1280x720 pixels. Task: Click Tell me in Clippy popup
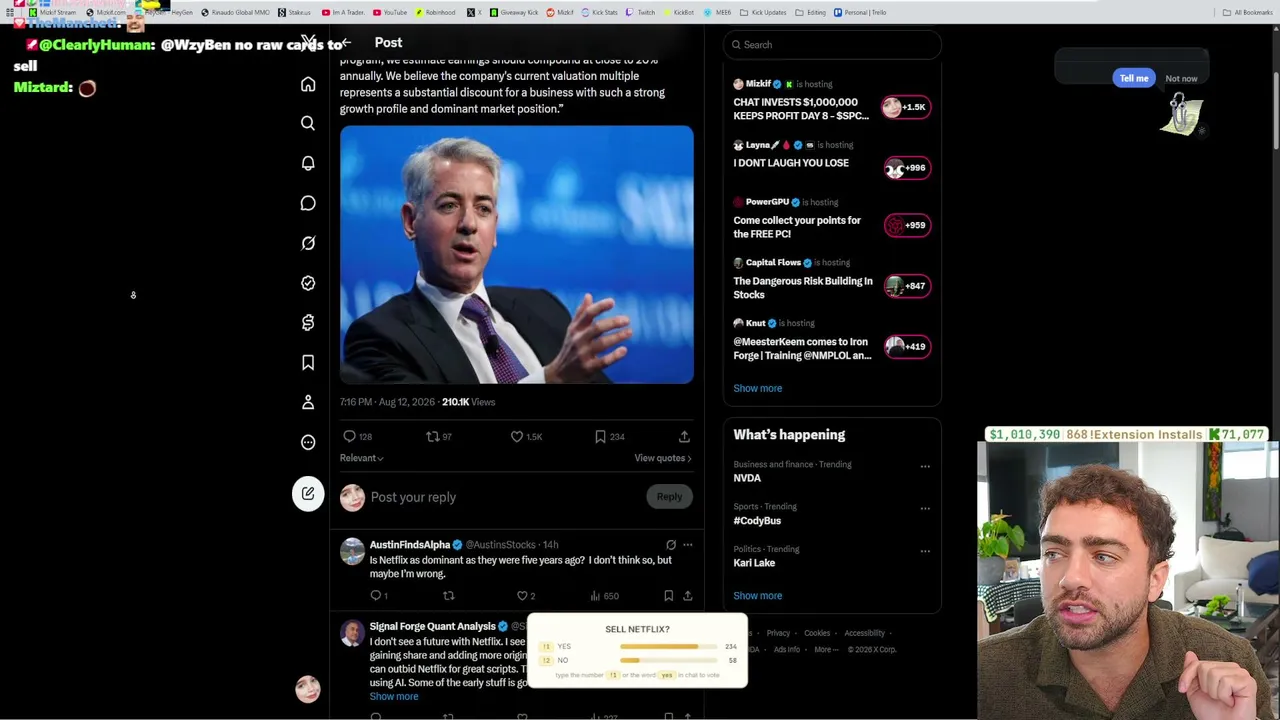[x=1134, y=78]
